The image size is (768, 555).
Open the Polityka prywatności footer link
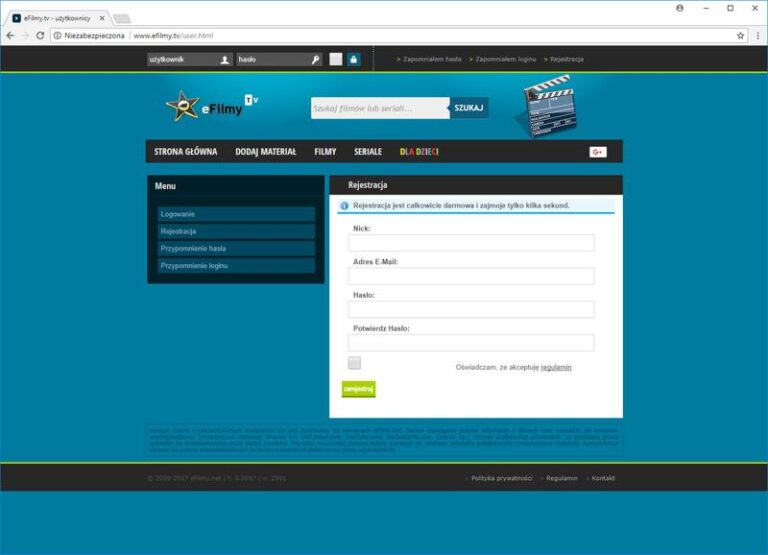[501, 478]
